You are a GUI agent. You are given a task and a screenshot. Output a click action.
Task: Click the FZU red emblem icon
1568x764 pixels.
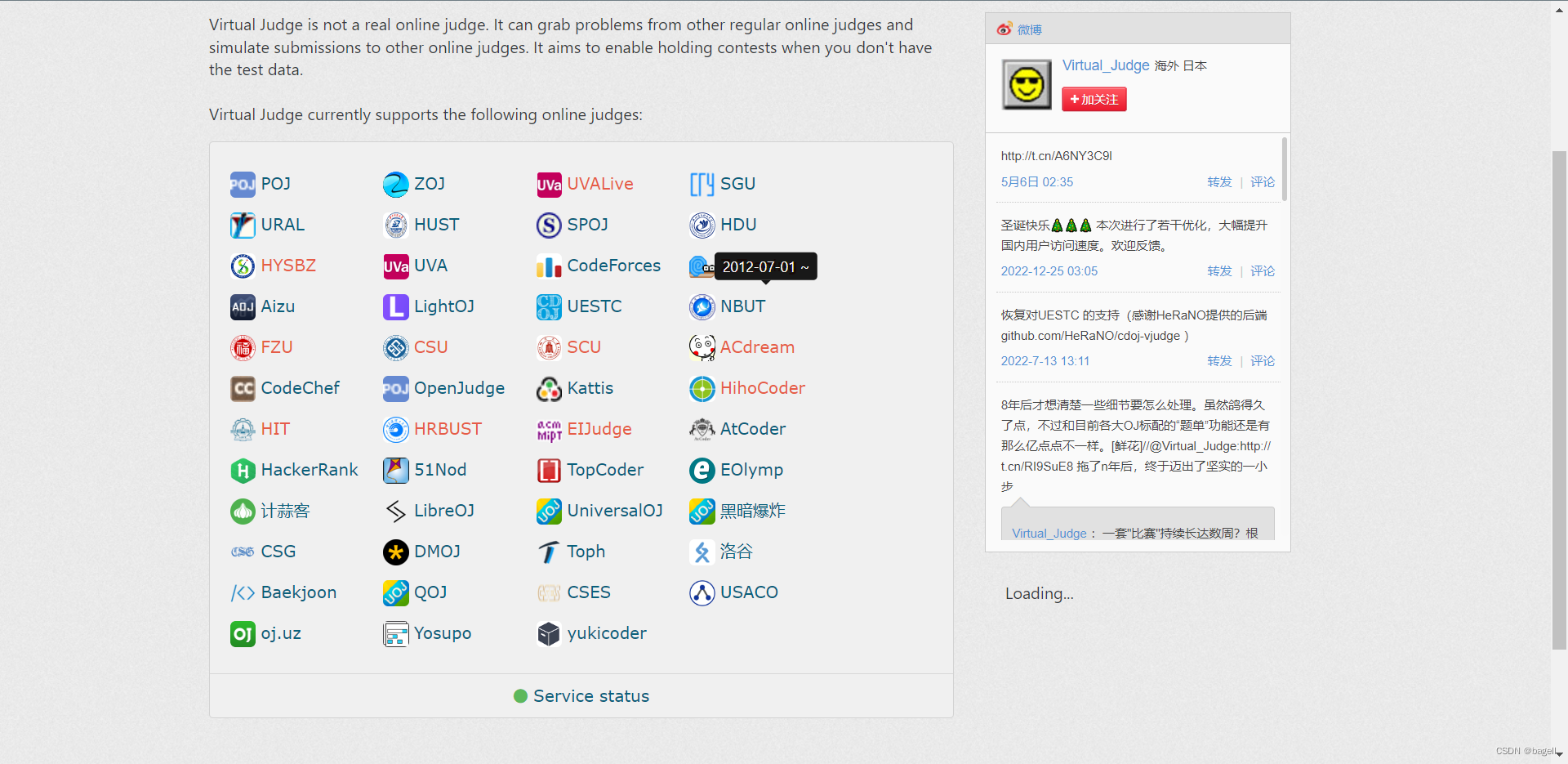coord(243,347)
